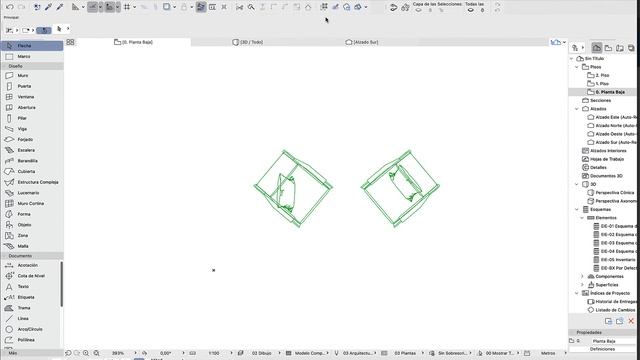Select the Malla mesh tool
This screenshot has width=640, height=360.
coord(32,246)
